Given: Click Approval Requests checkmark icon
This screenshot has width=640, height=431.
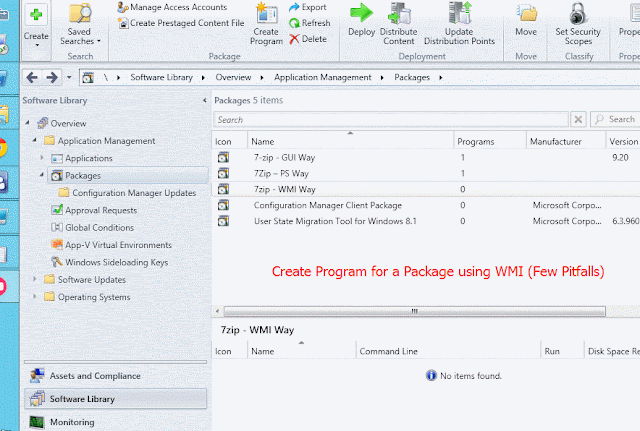Looking at the screenshot, I should 57,210.
